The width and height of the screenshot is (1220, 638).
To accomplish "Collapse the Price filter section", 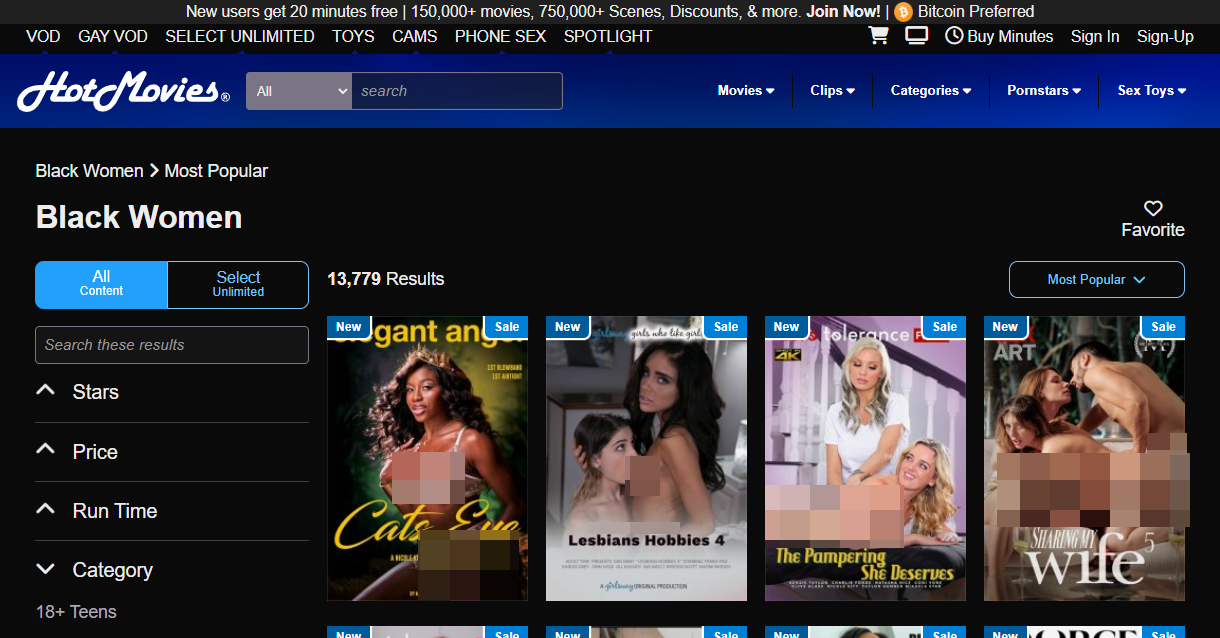I will click(172, 452).
